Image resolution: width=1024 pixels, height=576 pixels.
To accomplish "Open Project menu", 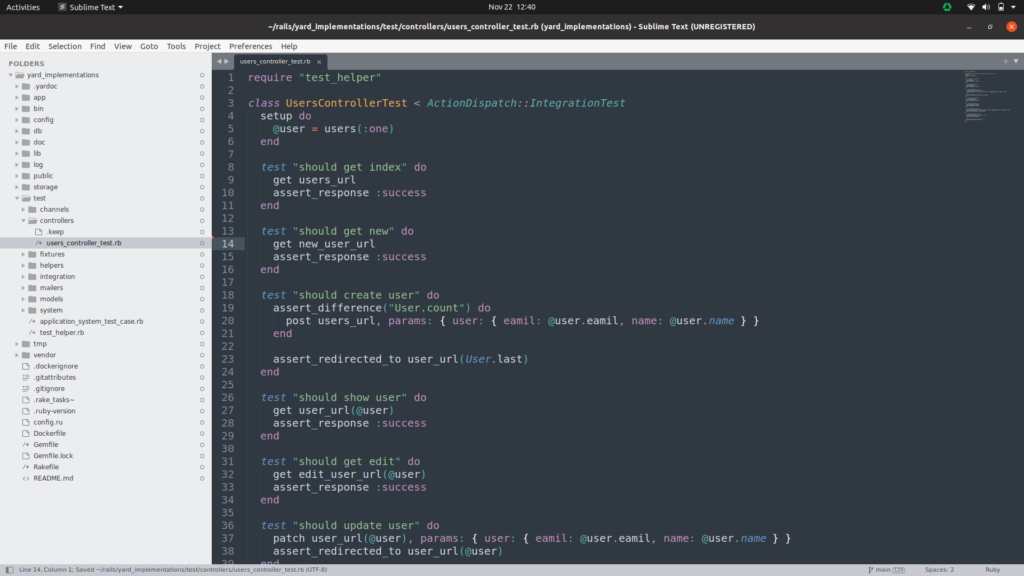I will (x=207, y=46).
